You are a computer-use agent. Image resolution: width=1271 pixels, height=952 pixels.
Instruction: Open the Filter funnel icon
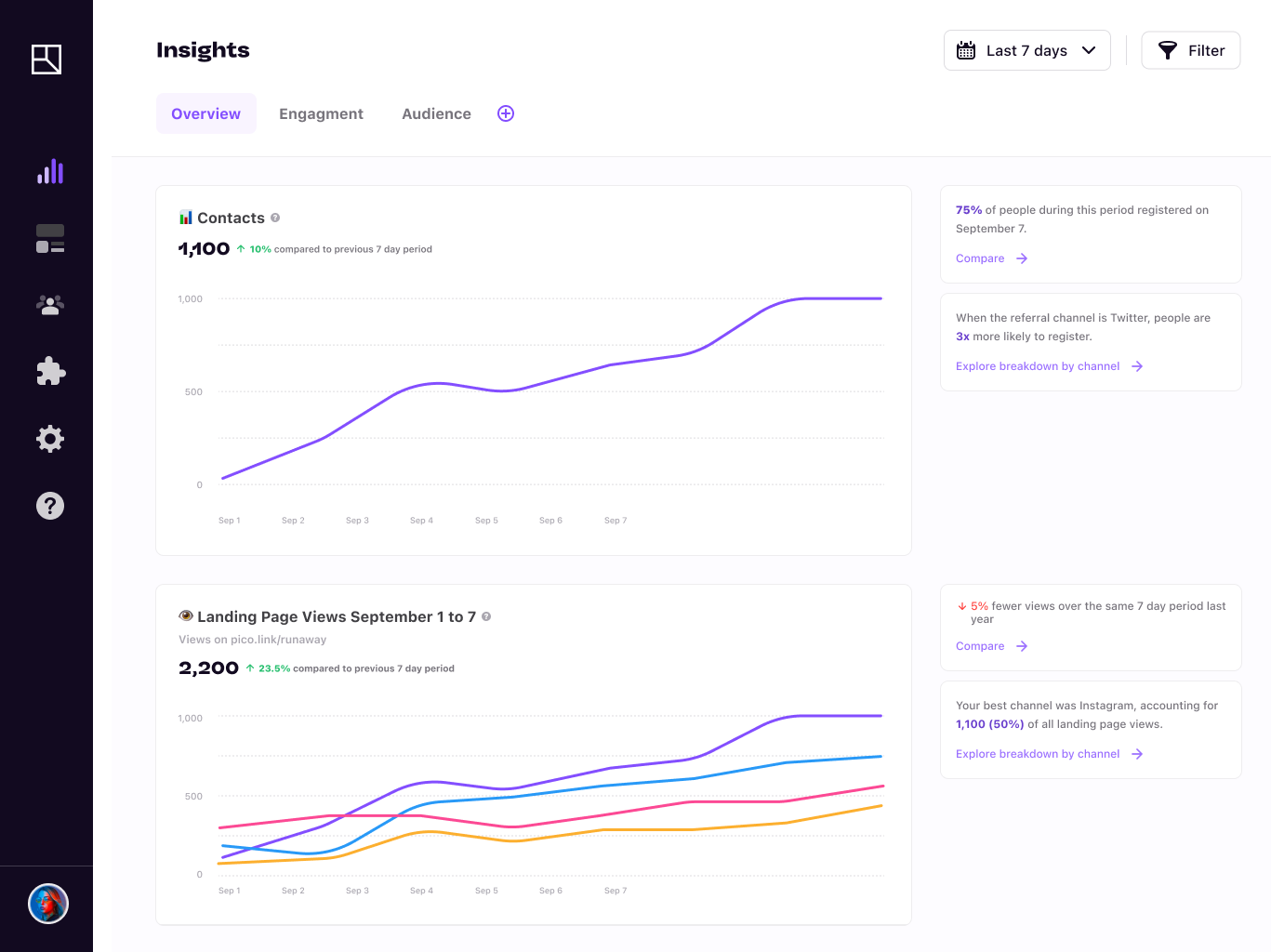(x=1169, y=50)
